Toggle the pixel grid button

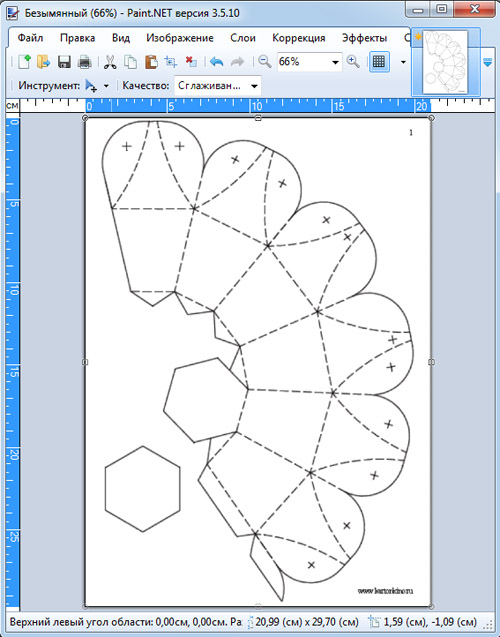[379, 62]
